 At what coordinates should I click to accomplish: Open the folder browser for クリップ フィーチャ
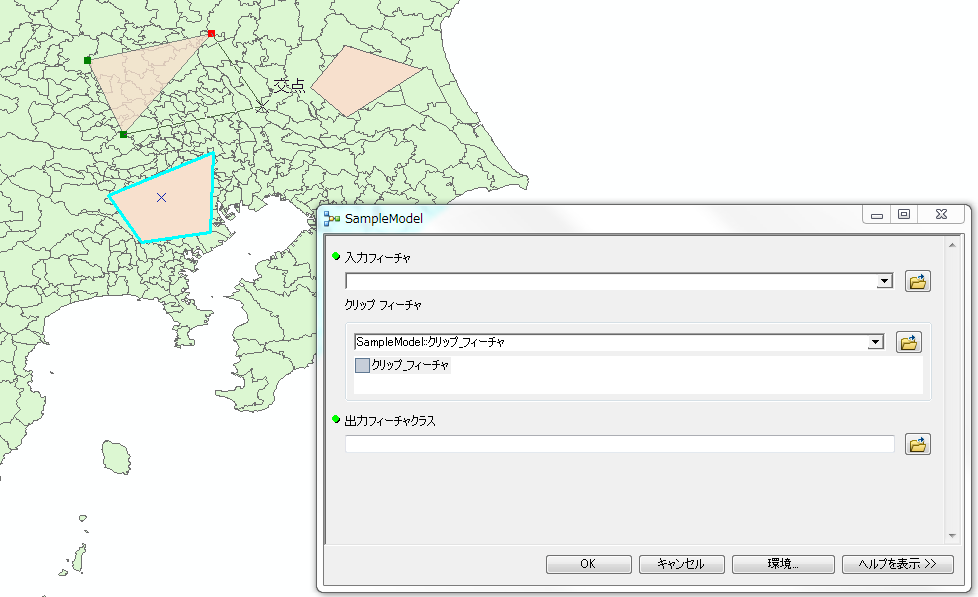pos(909,342)
